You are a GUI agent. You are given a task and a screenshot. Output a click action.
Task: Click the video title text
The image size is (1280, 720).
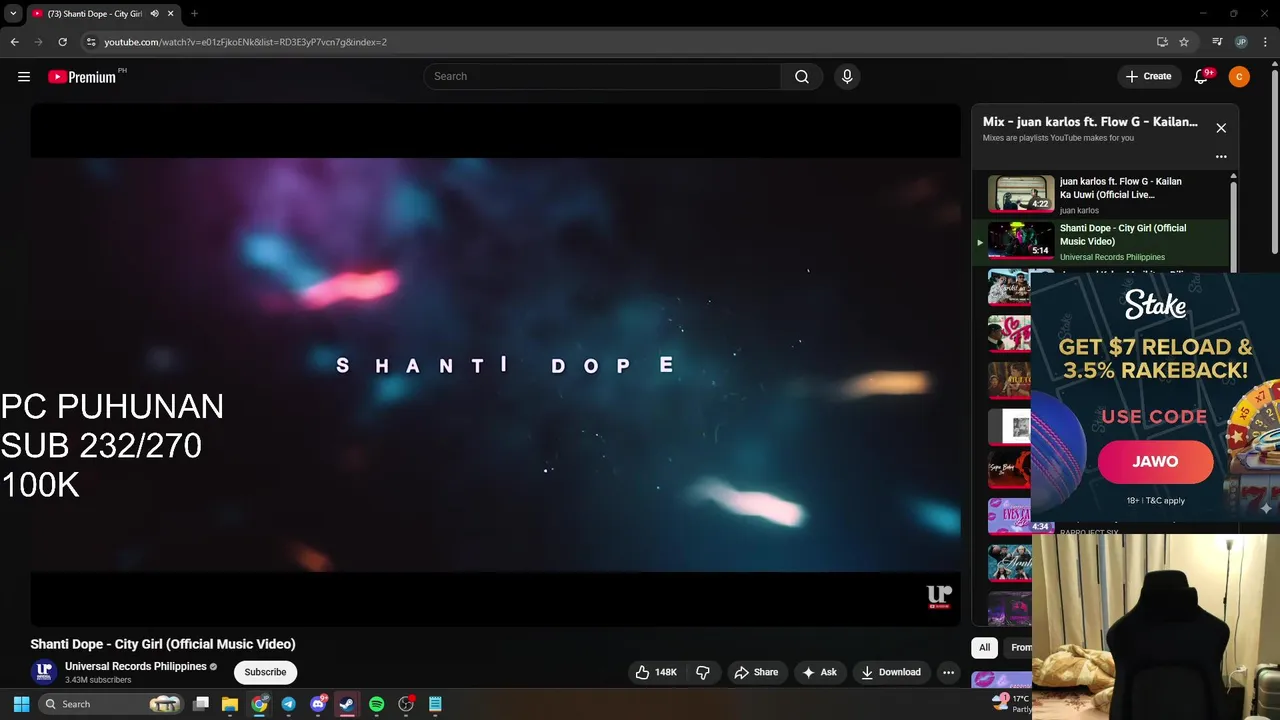tap(163, 644)
